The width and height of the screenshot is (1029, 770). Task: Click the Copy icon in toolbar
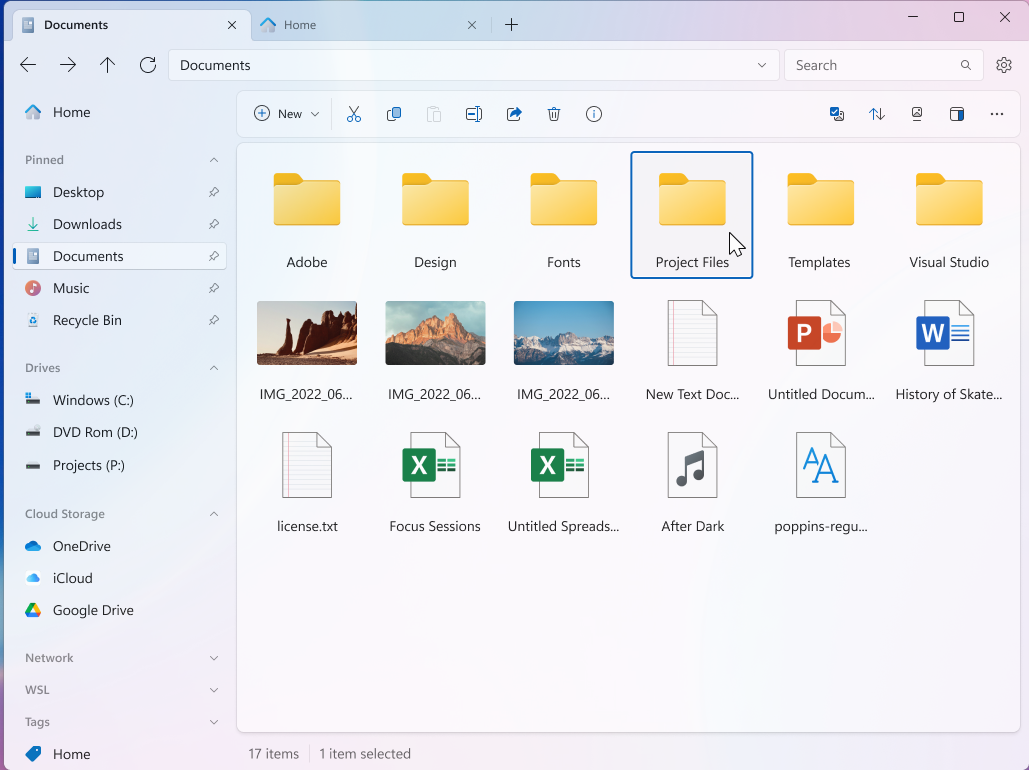(x=394, y=114)
